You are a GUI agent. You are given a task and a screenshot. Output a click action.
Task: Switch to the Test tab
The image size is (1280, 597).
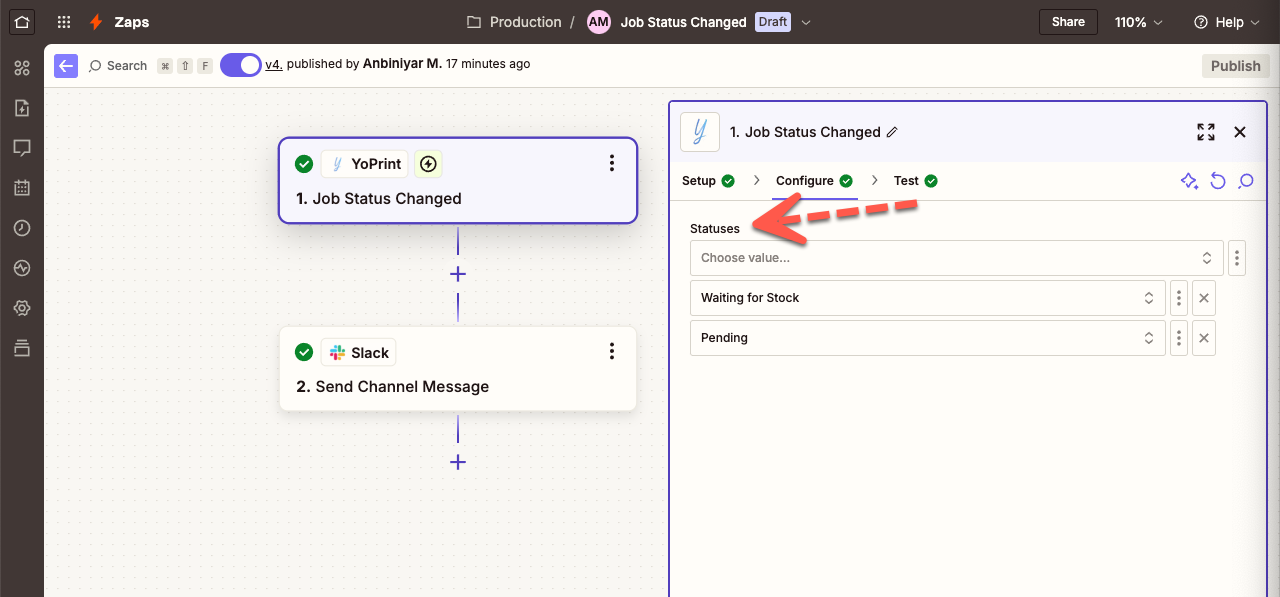pyautogui.click(x=915, y=181)
